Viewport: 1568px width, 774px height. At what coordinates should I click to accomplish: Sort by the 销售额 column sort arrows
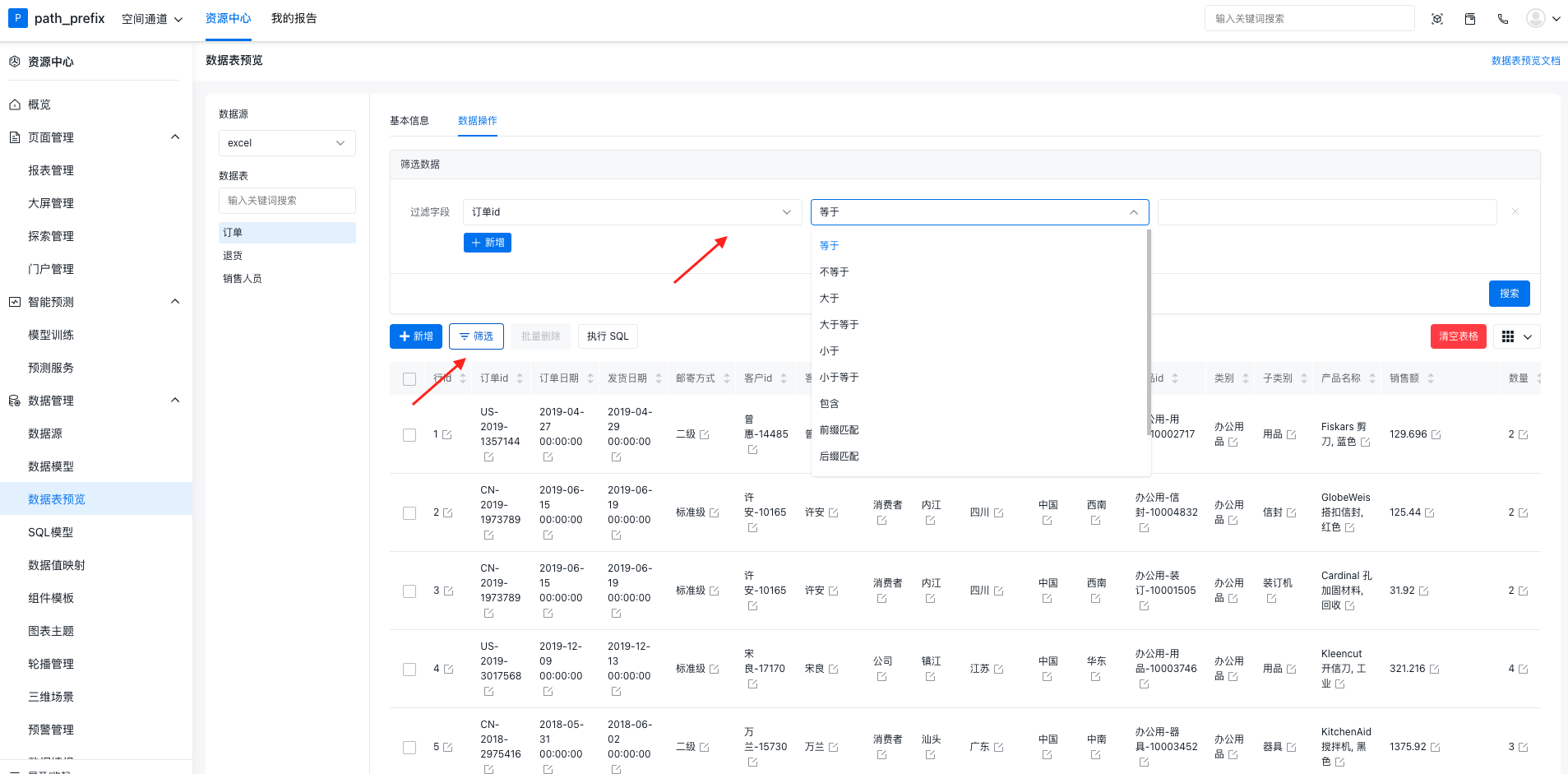click(1431, 378)
